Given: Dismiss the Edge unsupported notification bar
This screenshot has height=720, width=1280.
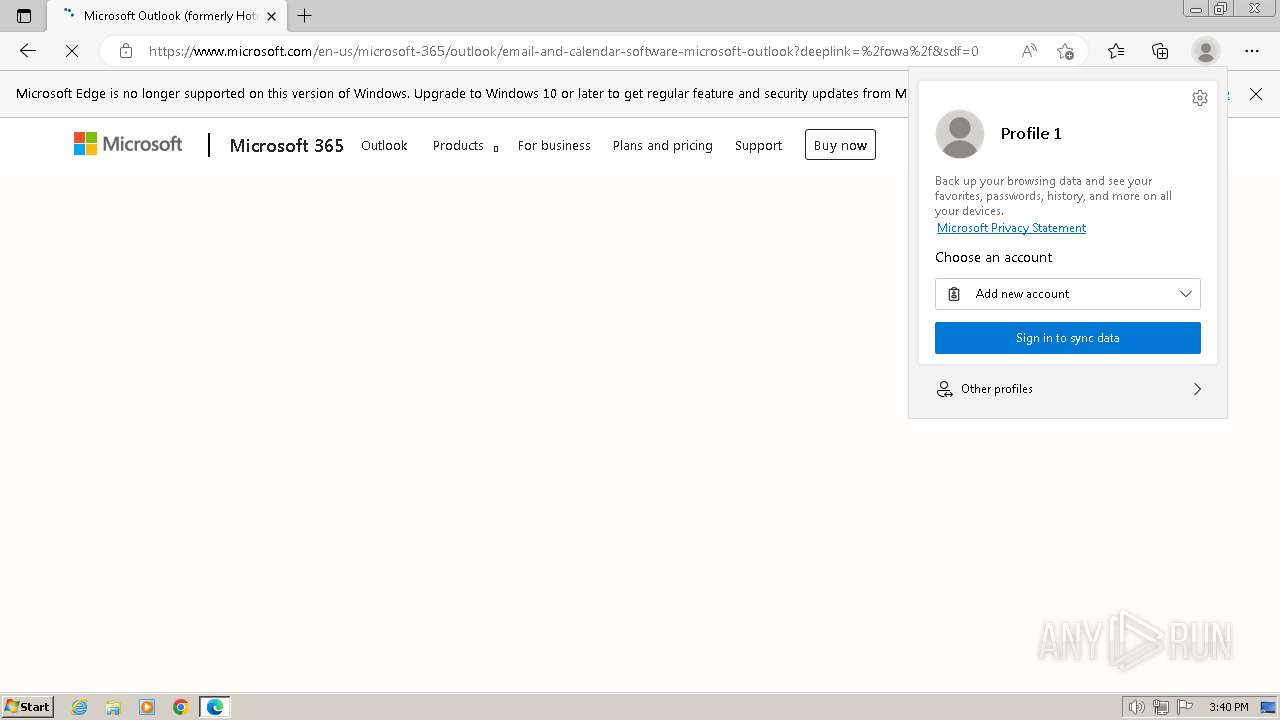Looking at the screenshot, I should tap(1256, 94).
